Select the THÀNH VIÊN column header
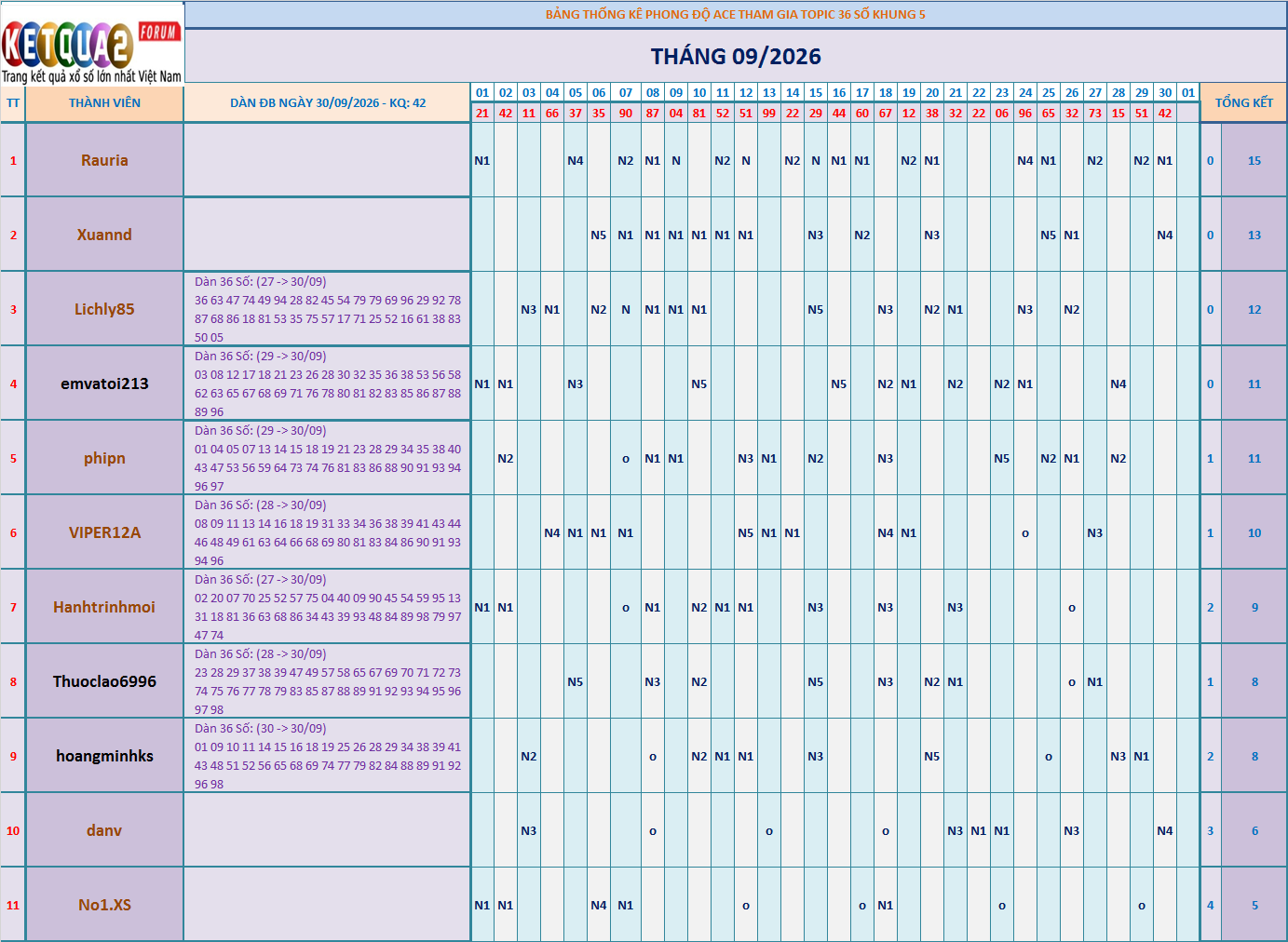 104,103
